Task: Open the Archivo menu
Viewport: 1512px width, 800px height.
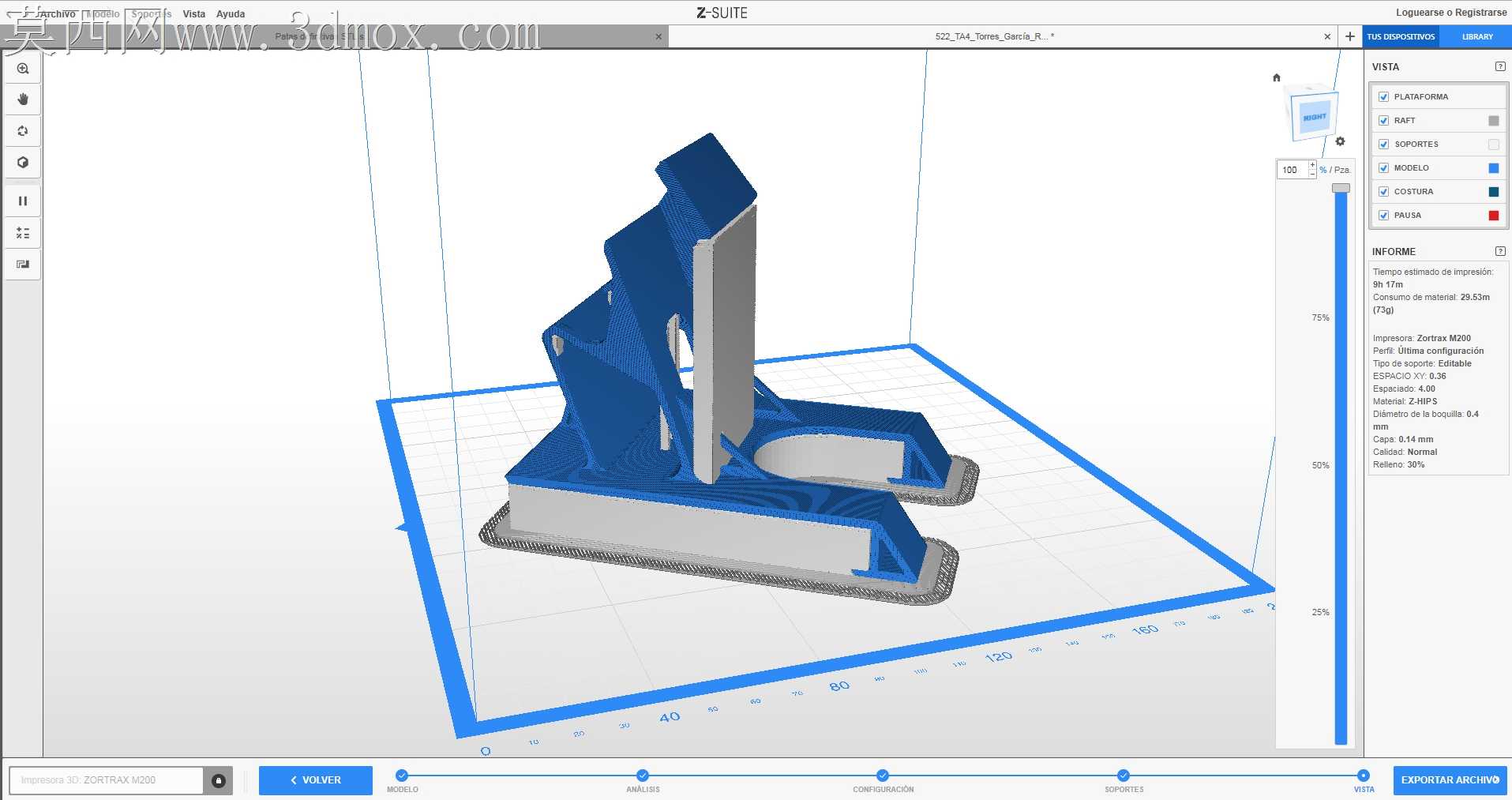Action: point(58,14)
